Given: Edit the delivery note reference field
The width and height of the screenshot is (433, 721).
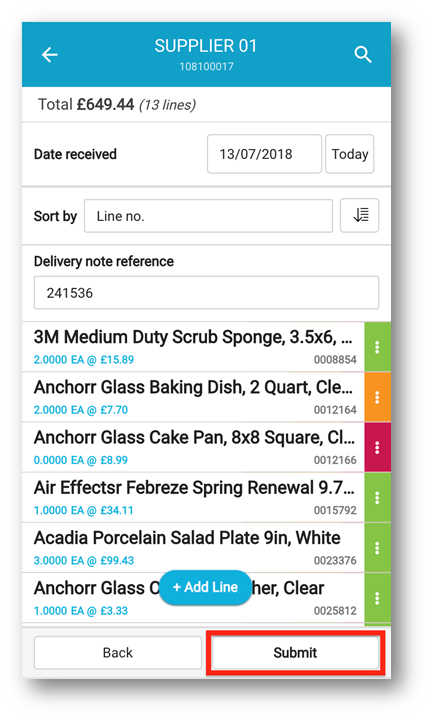Looking at the screenshot, I should pyautogui.click(x=206, y=292).
